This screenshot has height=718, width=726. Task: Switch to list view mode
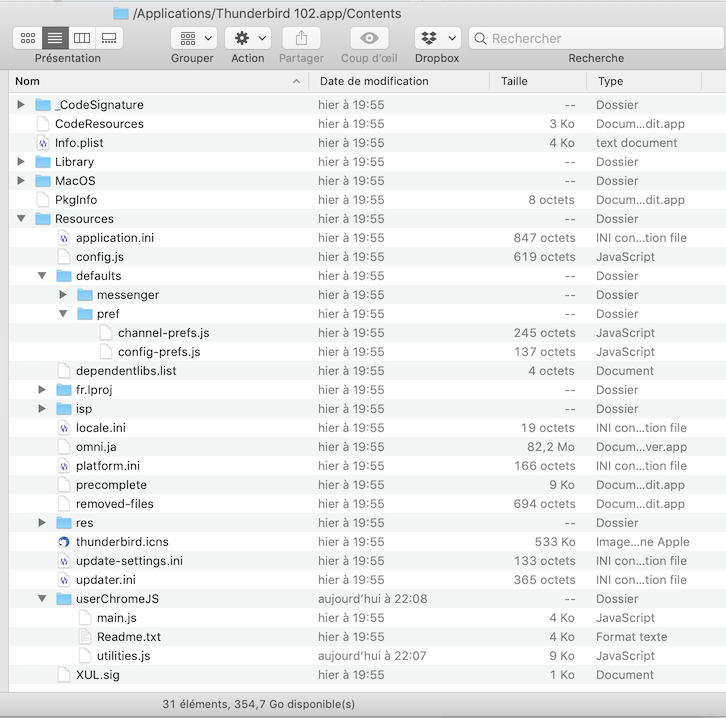(x=55, y=38)
